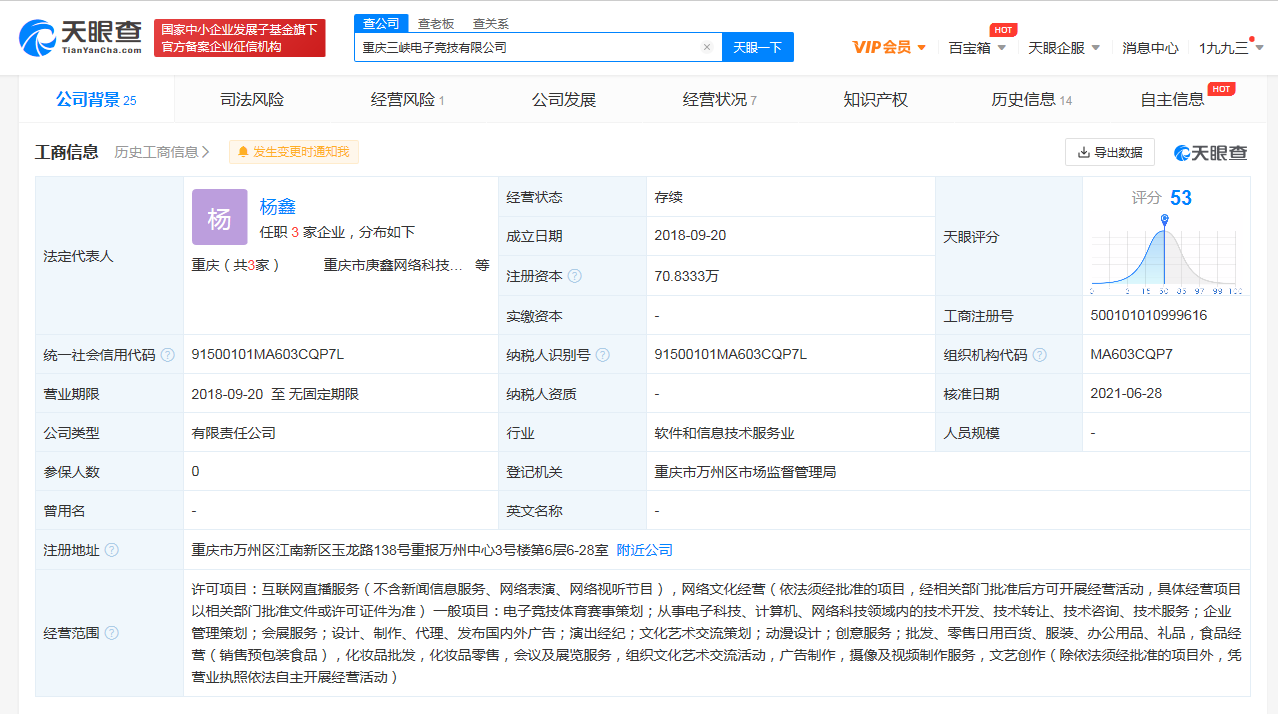Select the 查关系 search tab
This screenshot has height=714, width=1278.
coord(490,23)
